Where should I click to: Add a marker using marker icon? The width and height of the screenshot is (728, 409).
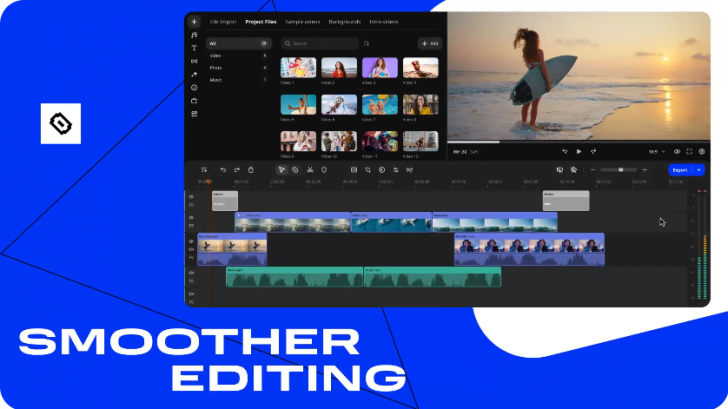324,170
